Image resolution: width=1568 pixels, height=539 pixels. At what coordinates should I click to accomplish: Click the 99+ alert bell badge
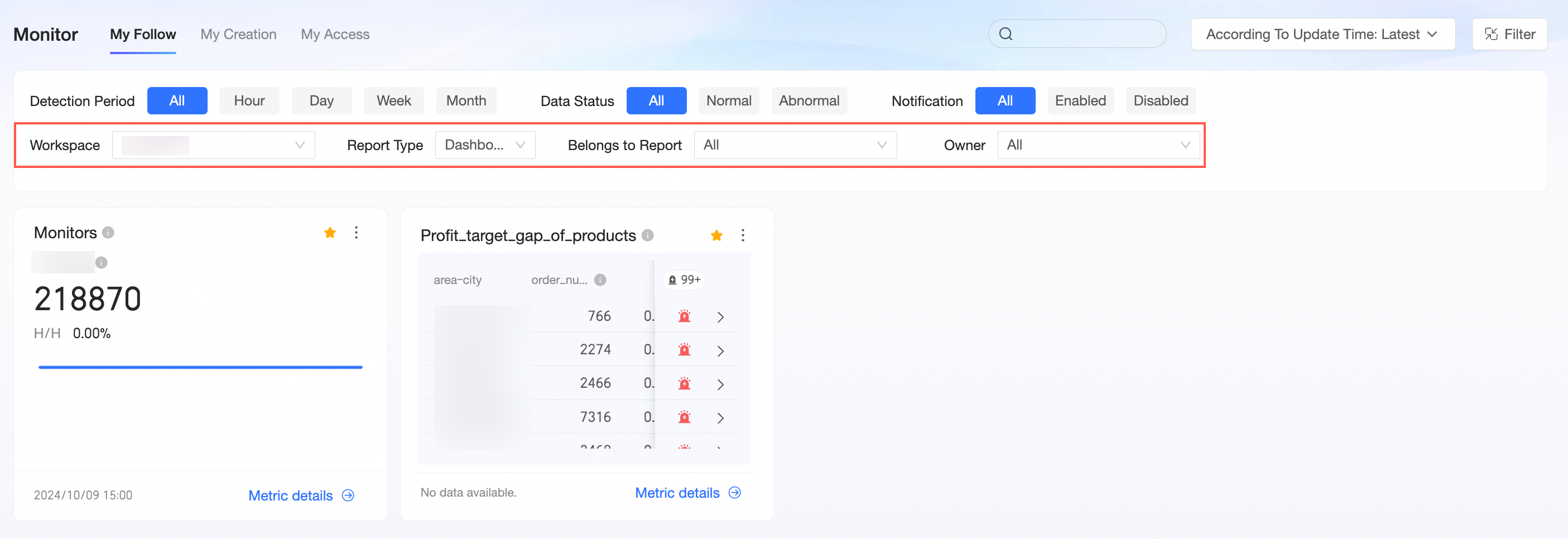[685, 280]
